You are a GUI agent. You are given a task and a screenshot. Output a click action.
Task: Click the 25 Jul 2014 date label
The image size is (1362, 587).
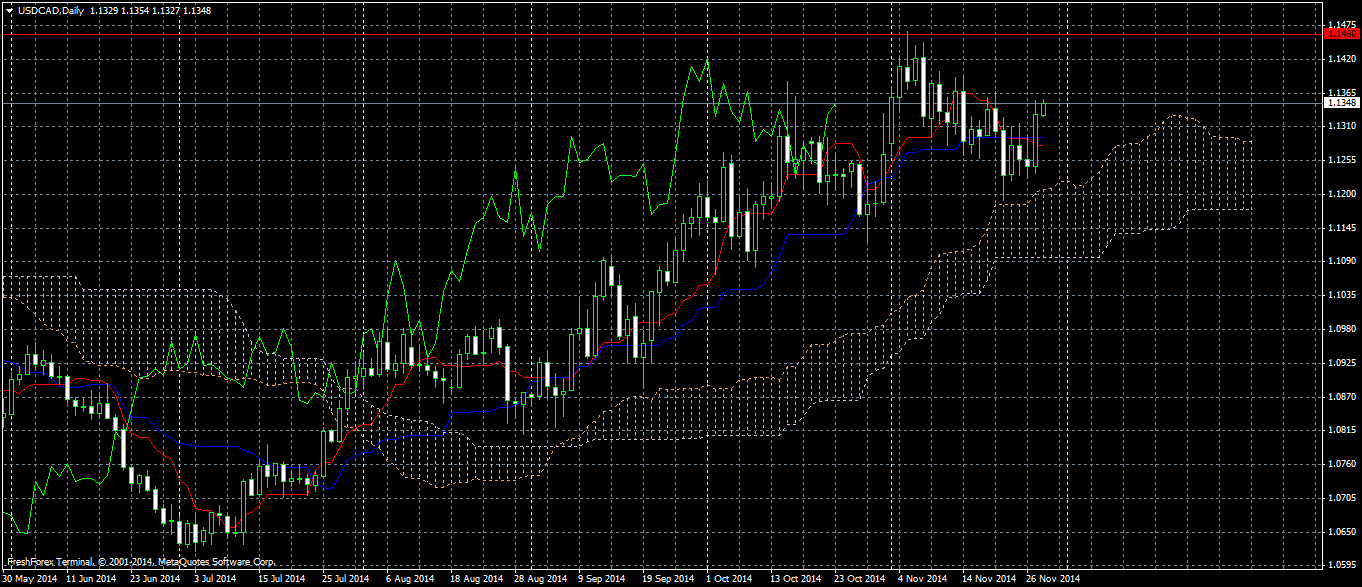[x=347, y=579]
